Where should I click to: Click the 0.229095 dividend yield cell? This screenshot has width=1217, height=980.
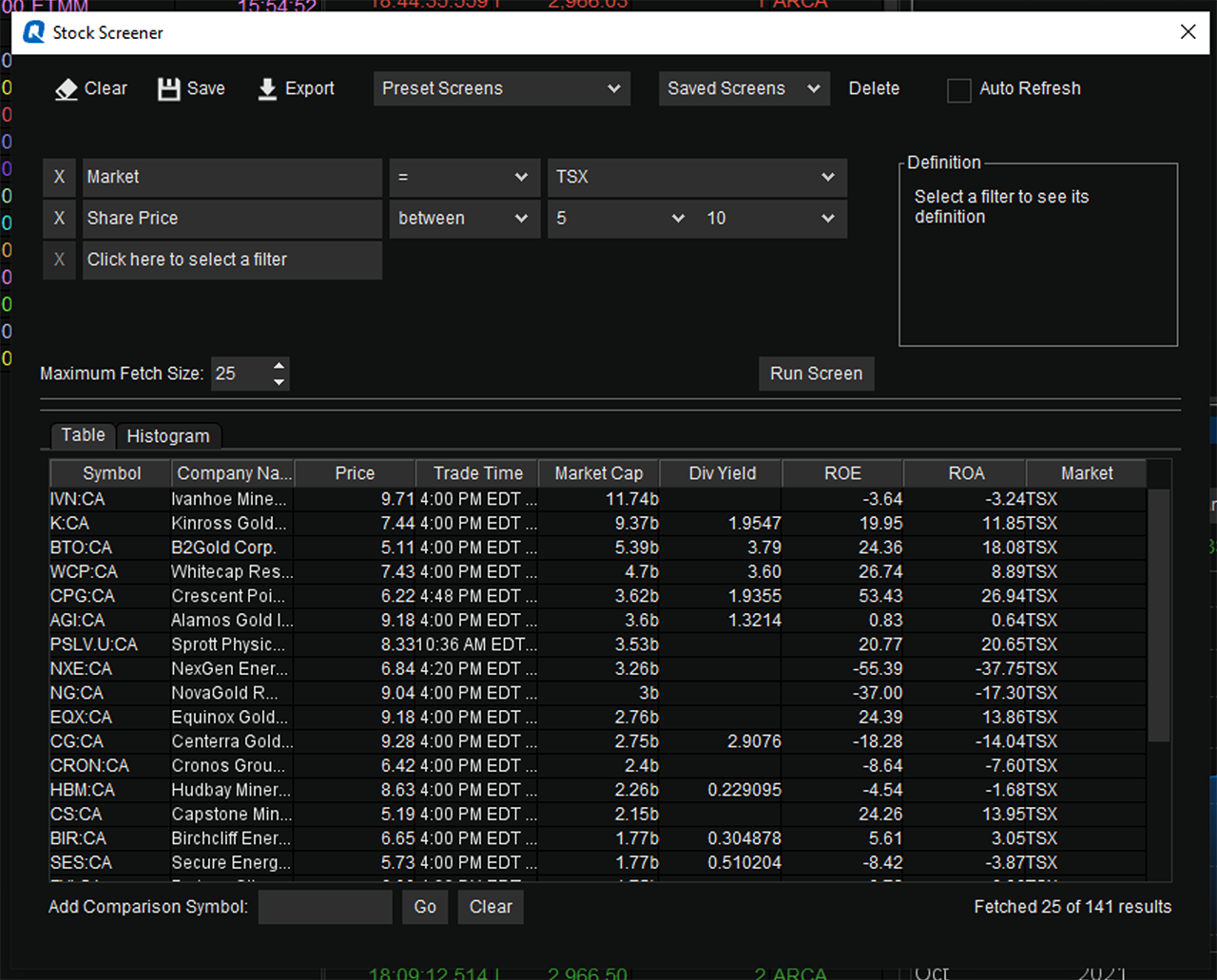tap(722, 790)
